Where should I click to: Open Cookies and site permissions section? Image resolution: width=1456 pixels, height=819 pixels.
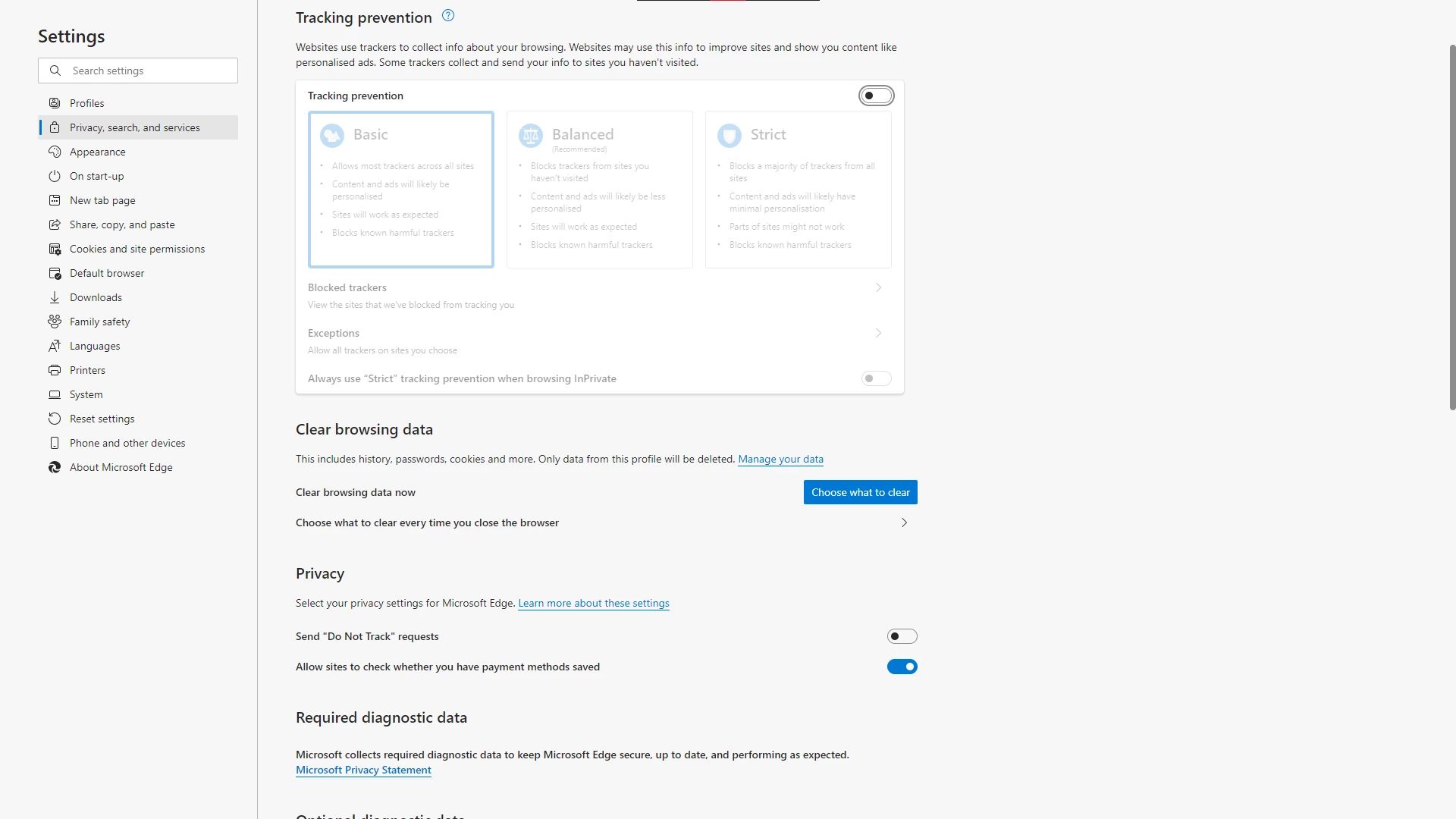(x=137, y=249)
